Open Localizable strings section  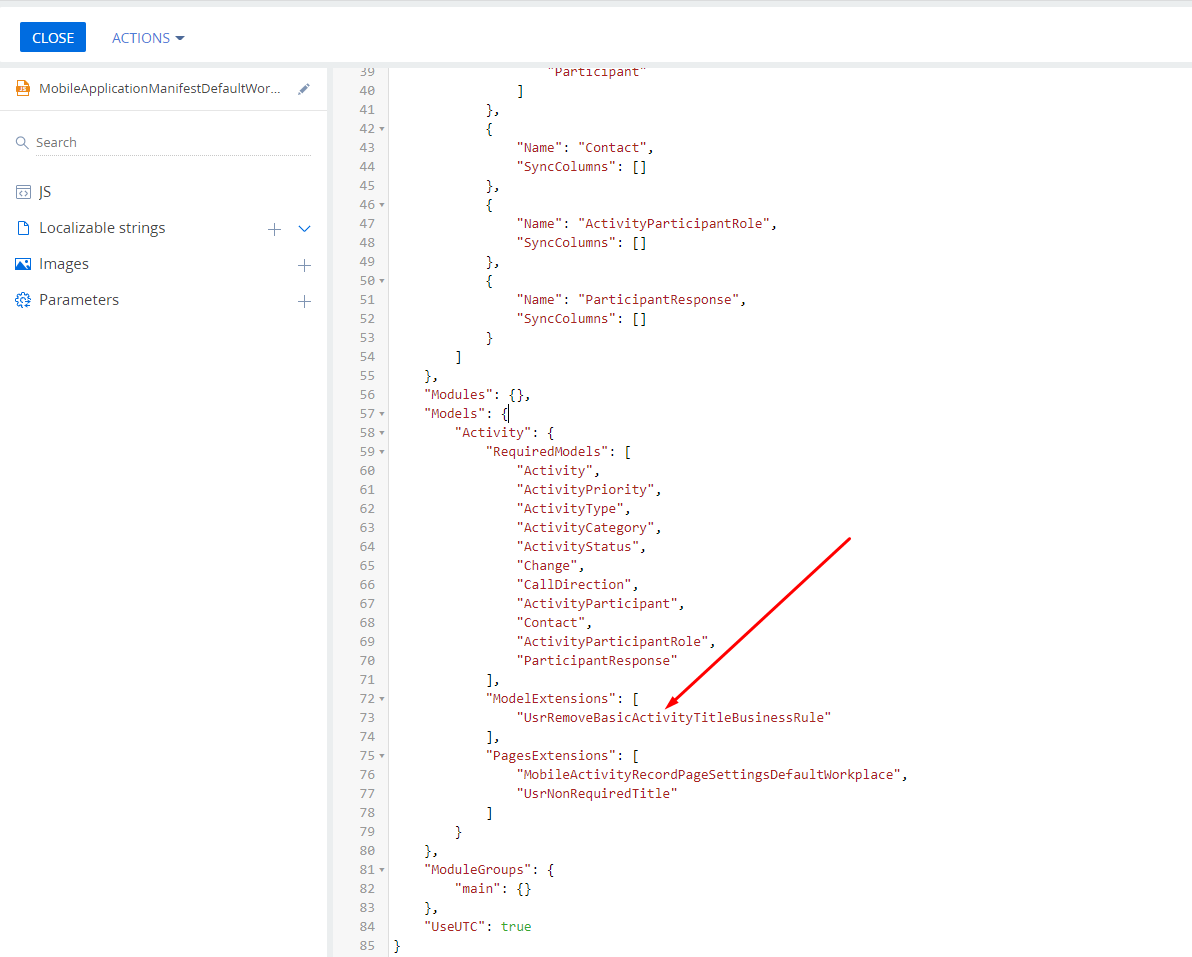coord(102,228)
